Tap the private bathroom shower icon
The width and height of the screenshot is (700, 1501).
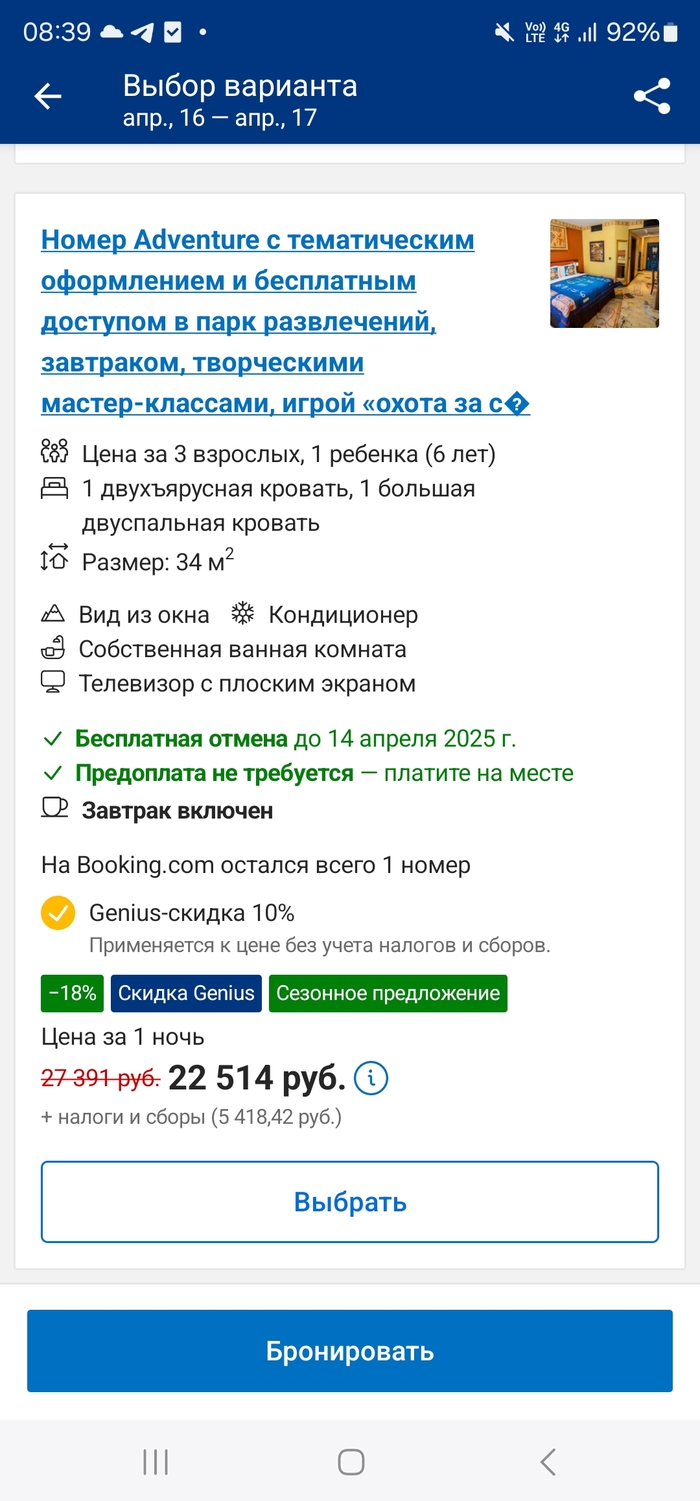[x=54, y=648]
